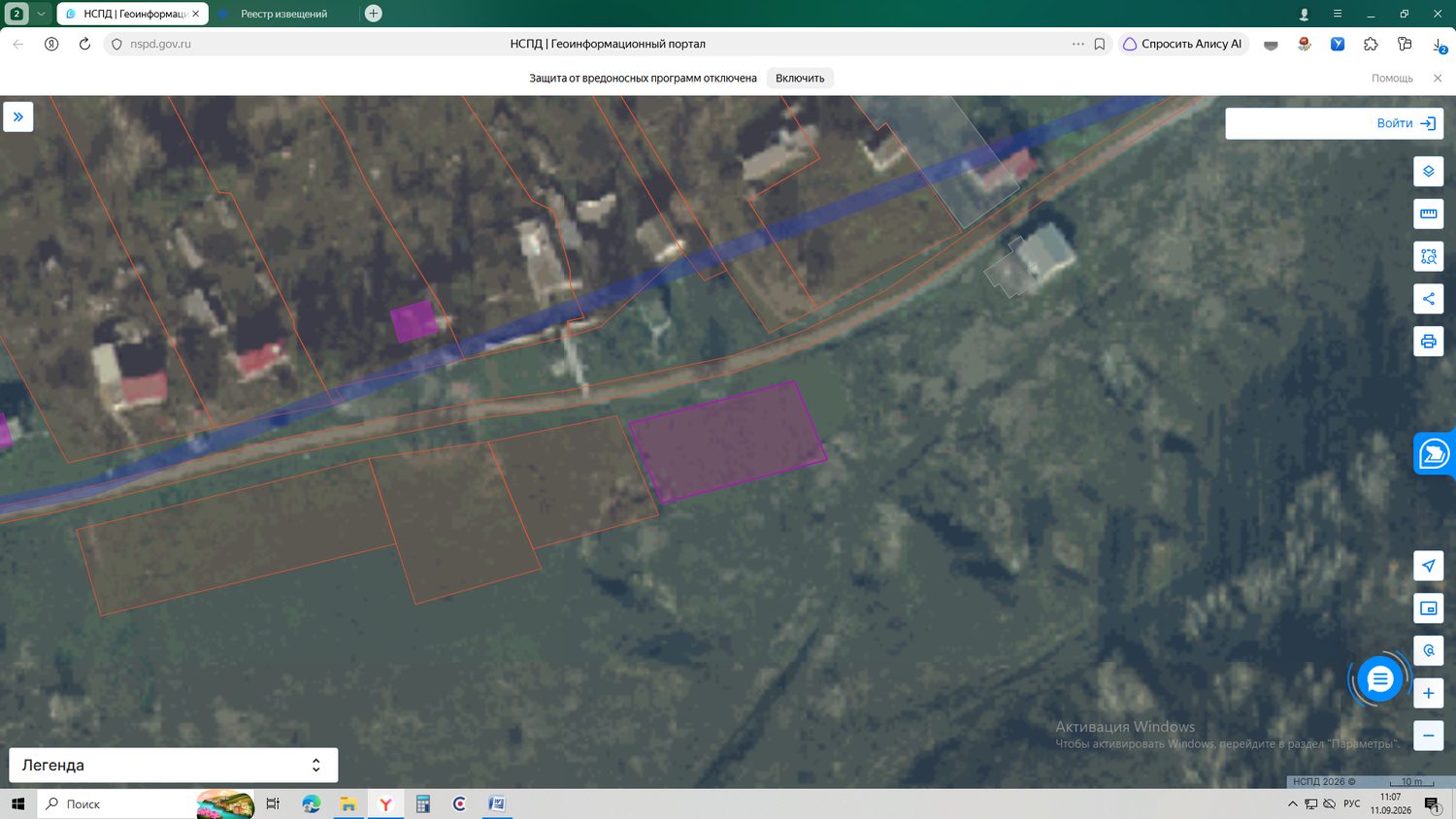Expand the left sidebar panel

click(x=18, y=116)
